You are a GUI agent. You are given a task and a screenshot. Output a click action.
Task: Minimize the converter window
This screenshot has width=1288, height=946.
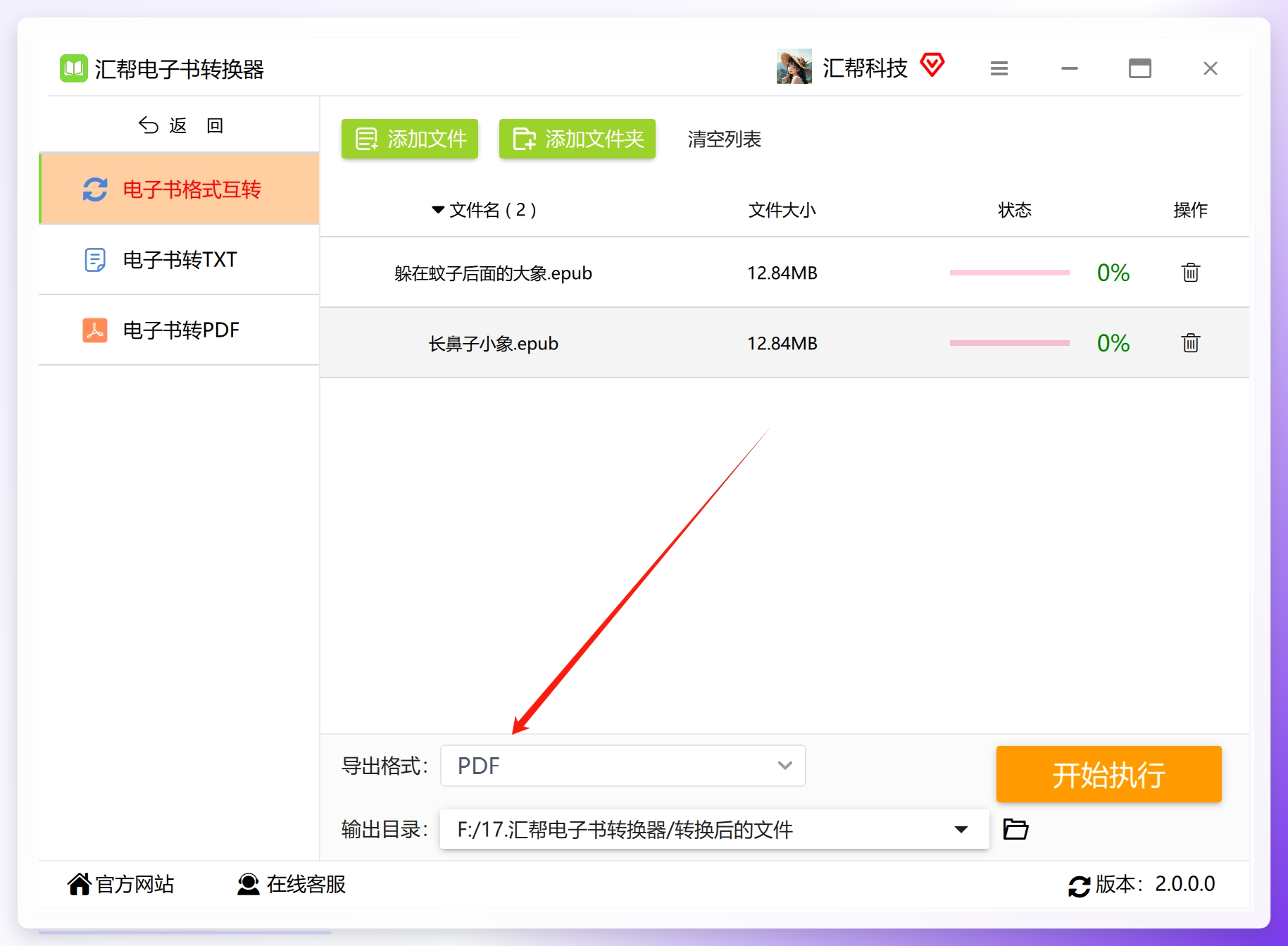point(1069,68)
